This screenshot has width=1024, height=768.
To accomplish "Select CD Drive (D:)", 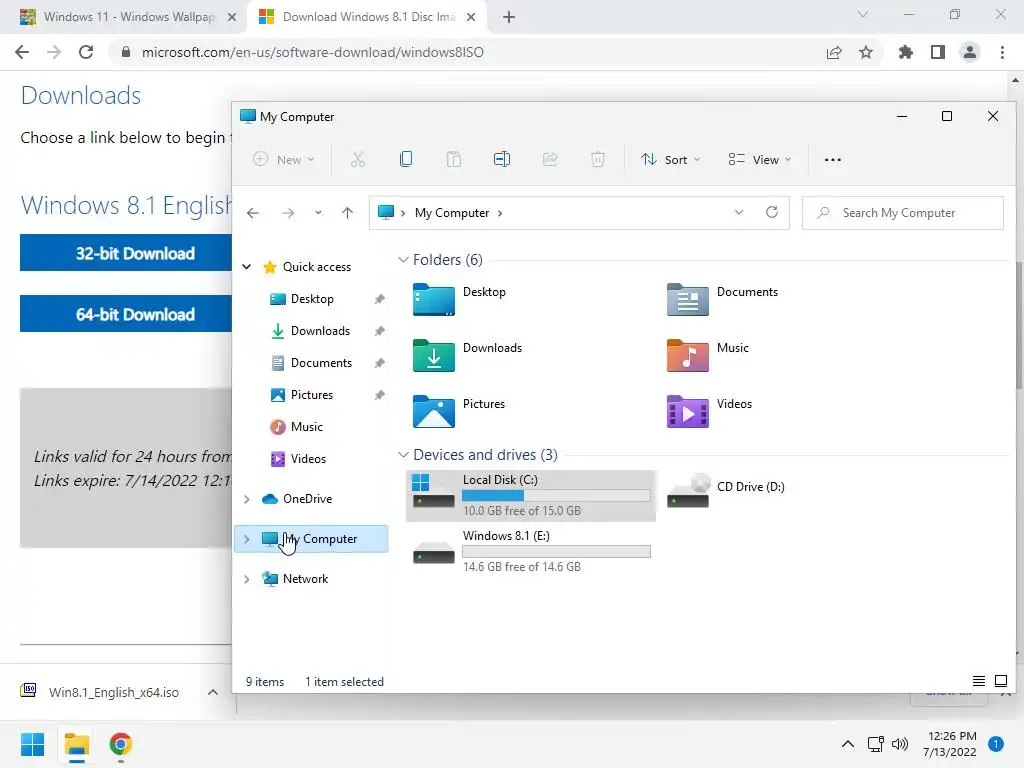I will coord(726,491).
